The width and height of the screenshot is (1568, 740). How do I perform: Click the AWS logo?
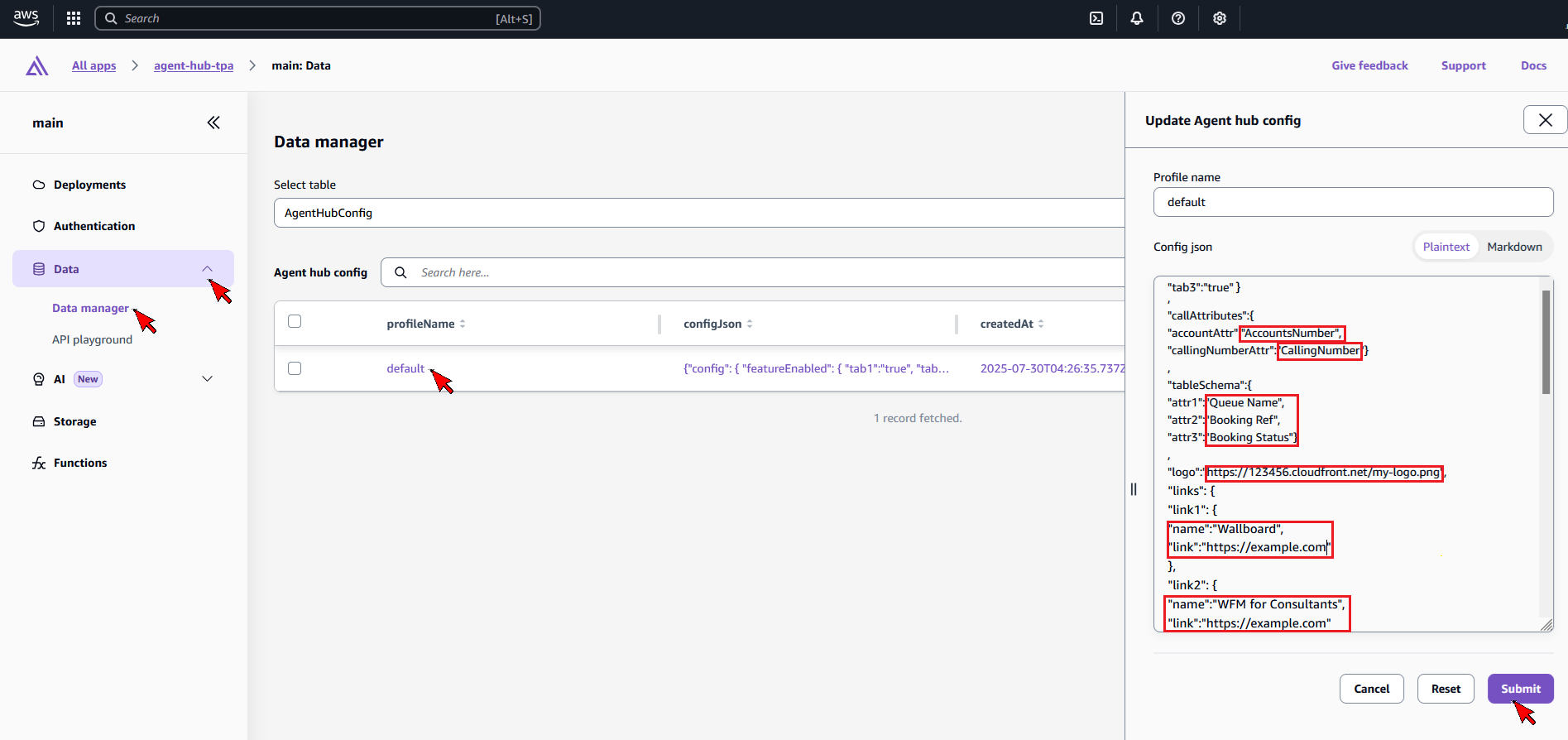(x=26, y=18)
